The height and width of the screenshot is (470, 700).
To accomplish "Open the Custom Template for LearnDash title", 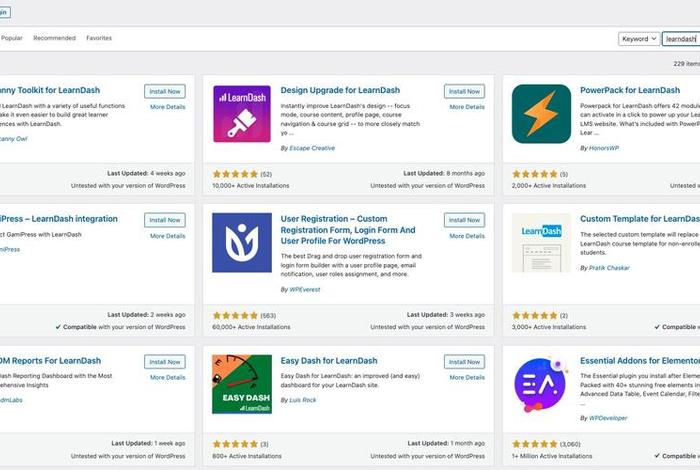I will click(640, 219).
